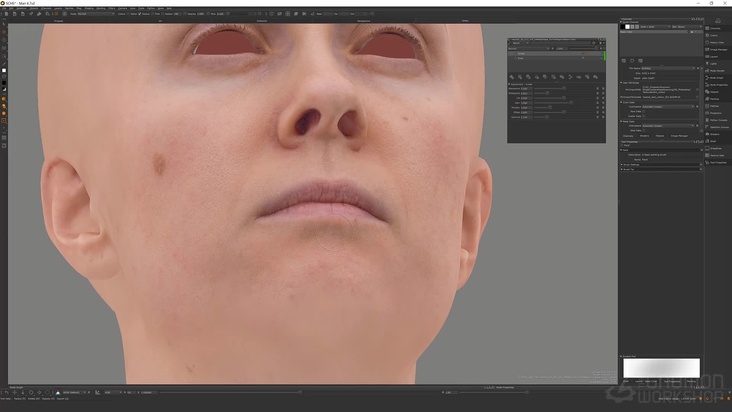Click the Whitepoint value input field
This screenshot has height=412, width=732.
tap(526, 93)
